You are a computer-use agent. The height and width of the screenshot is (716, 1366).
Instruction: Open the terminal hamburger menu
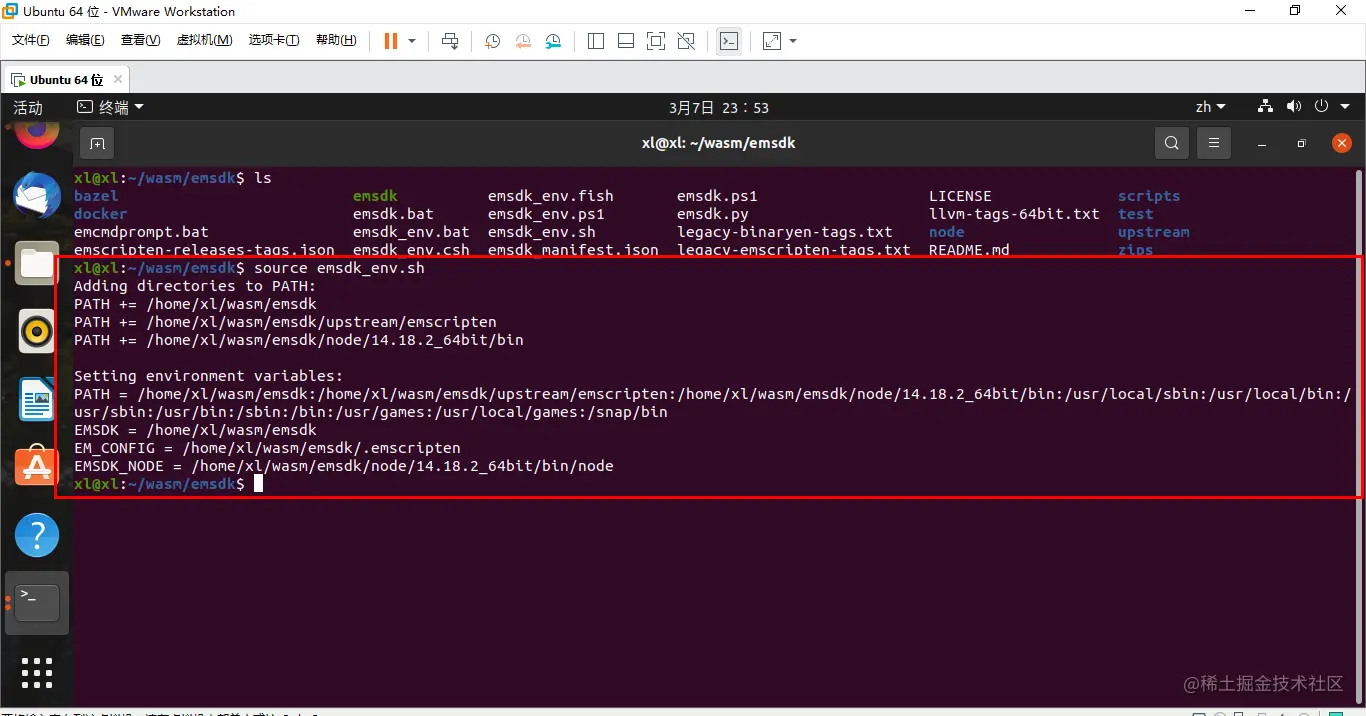[1214, 143]
